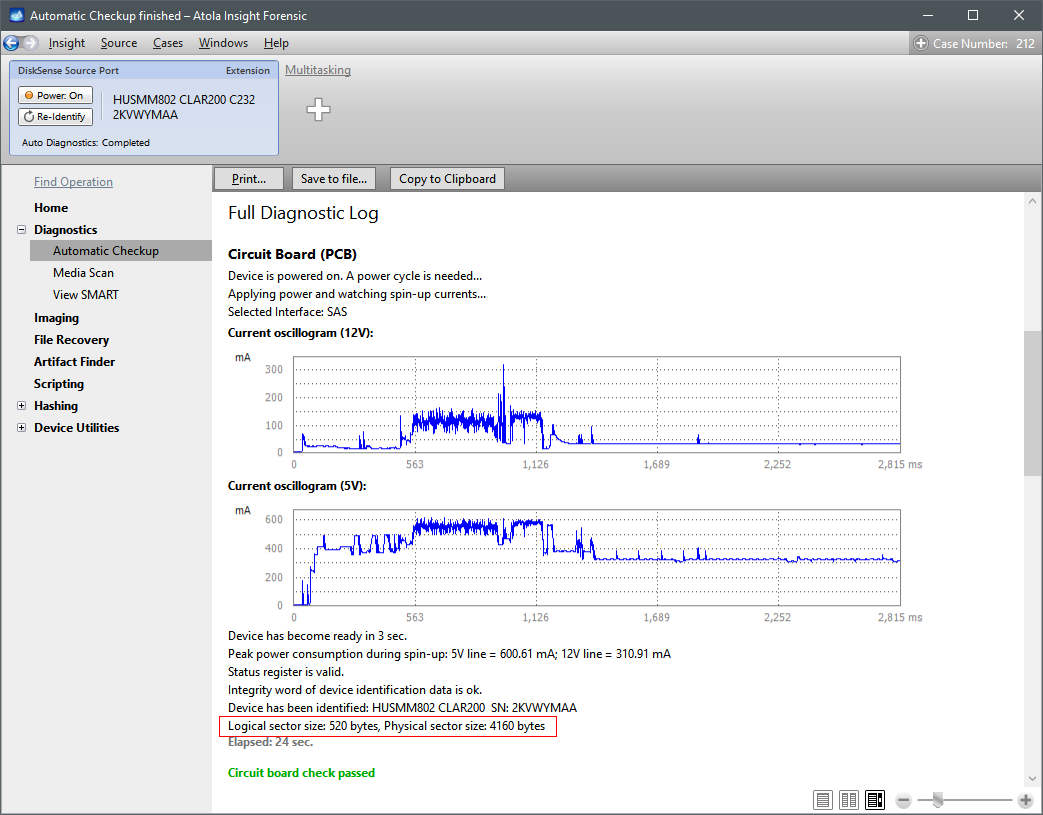This screenshot has height=815, width=1043.
Task: Switch to two-column log view icon
Action: point(849,800)
